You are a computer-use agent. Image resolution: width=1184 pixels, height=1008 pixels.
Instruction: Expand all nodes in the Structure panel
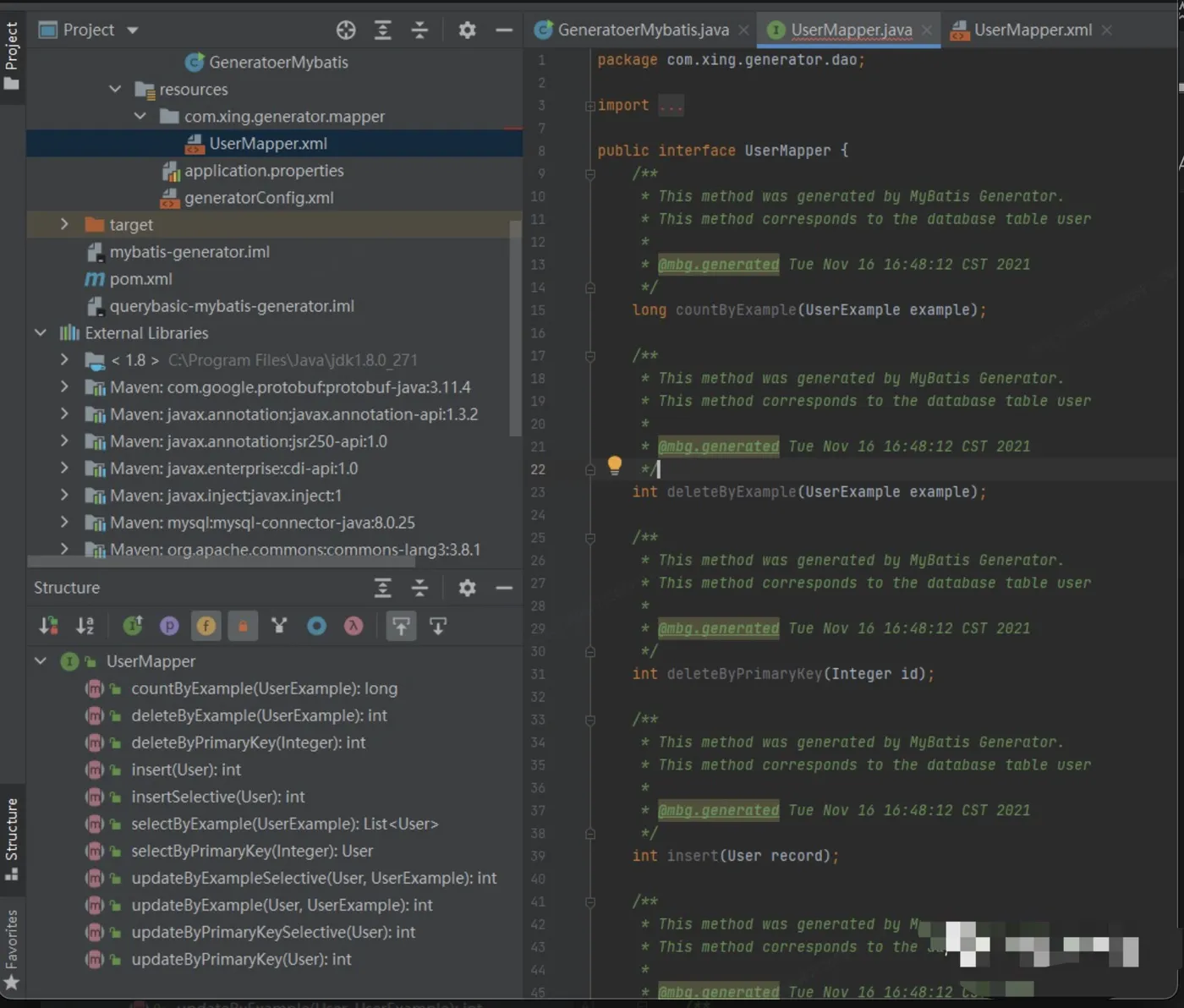click(x=383, y=588)
